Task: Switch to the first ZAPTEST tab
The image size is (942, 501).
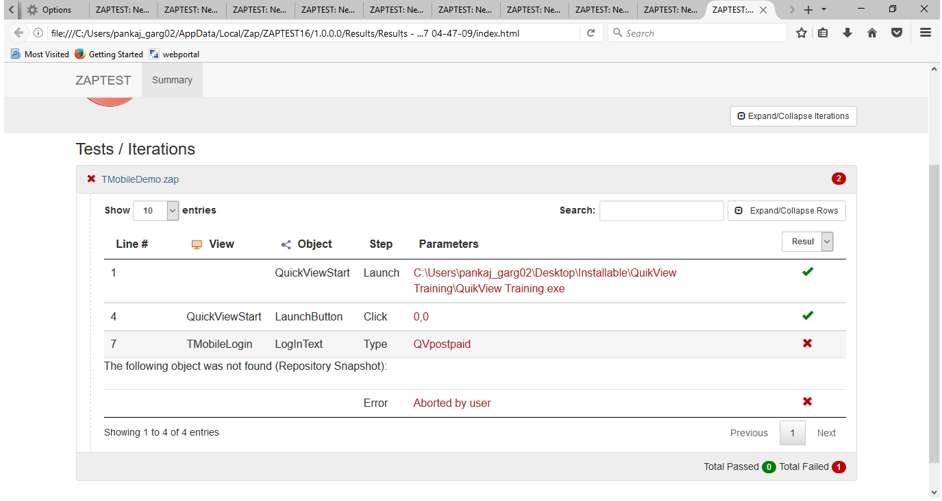Action: (x=123, y=10)
